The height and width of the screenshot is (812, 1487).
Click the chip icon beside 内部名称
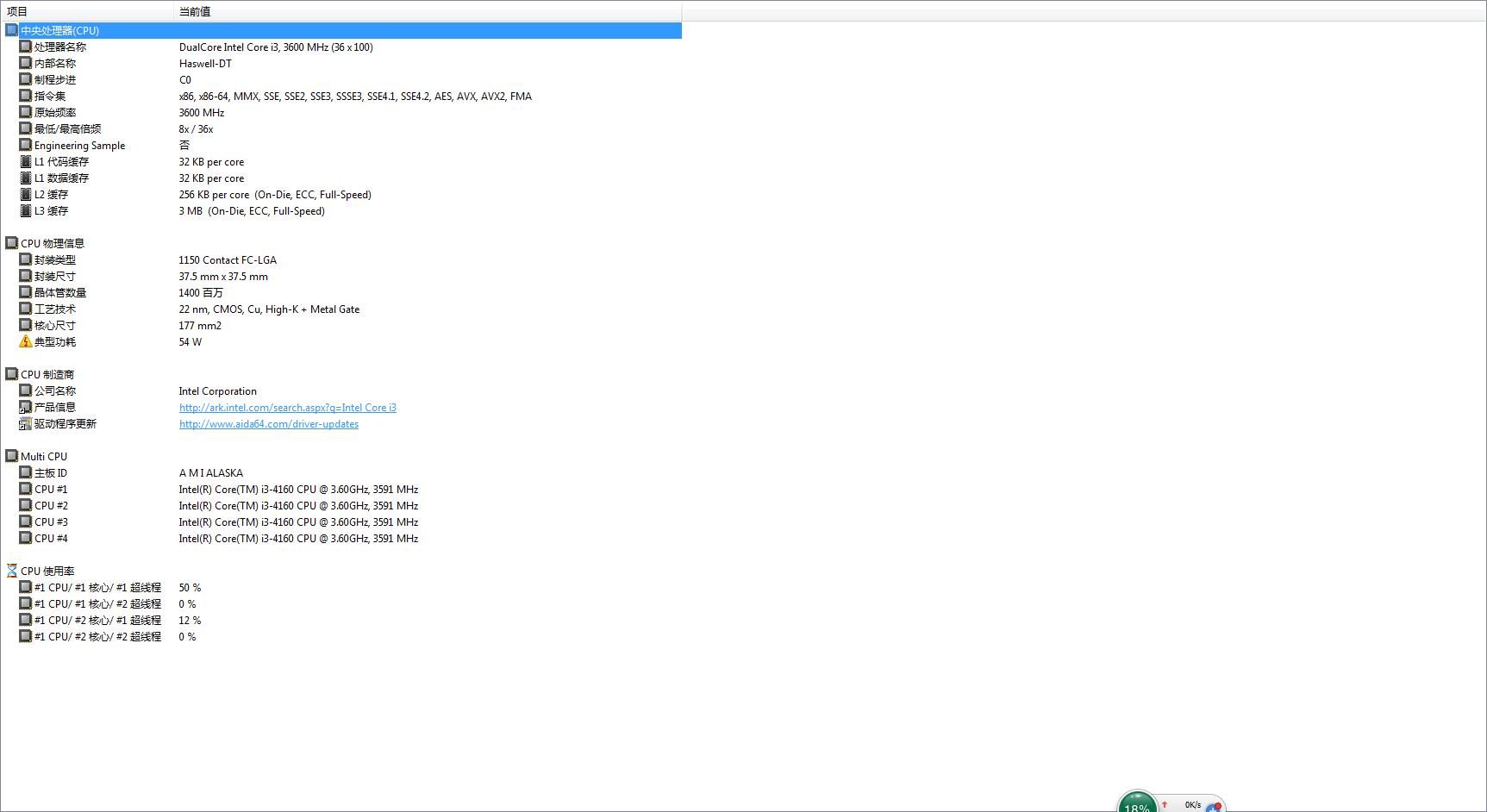pyautogui.click(x=26, y=63)
